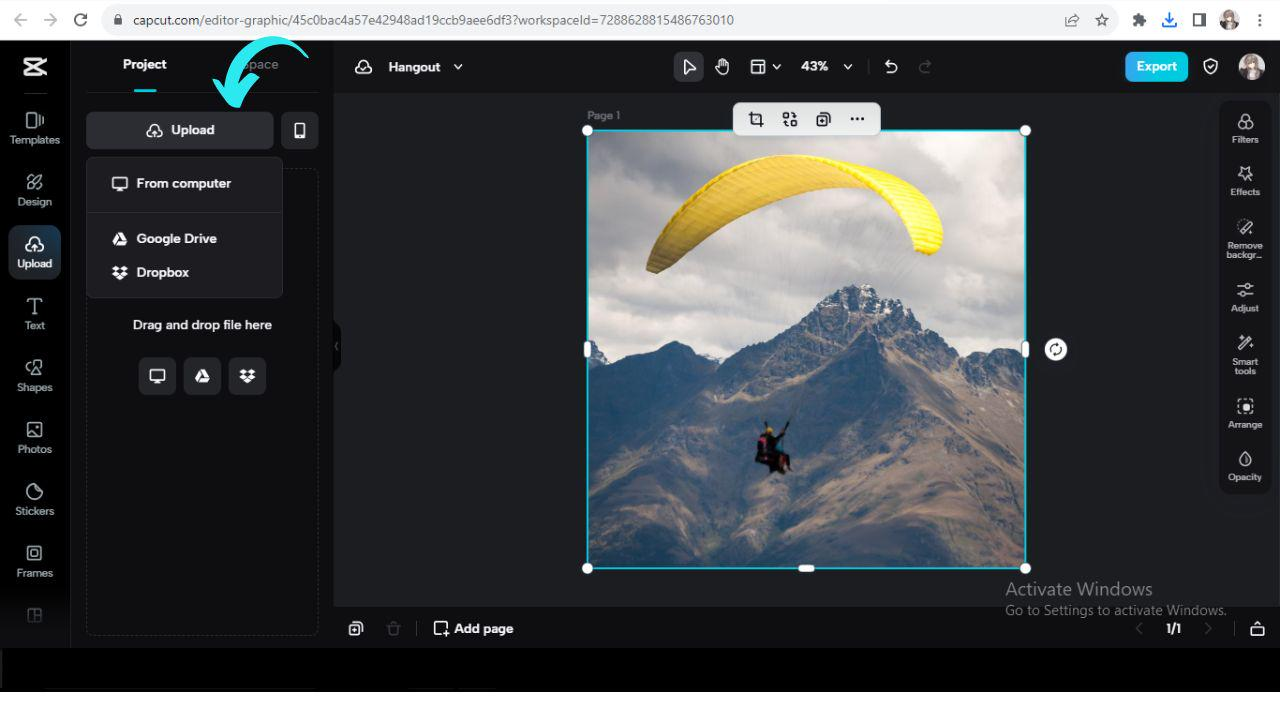Switch to the Project tab
This screenshot has width=1280, height=720.
tap(145, 65)
